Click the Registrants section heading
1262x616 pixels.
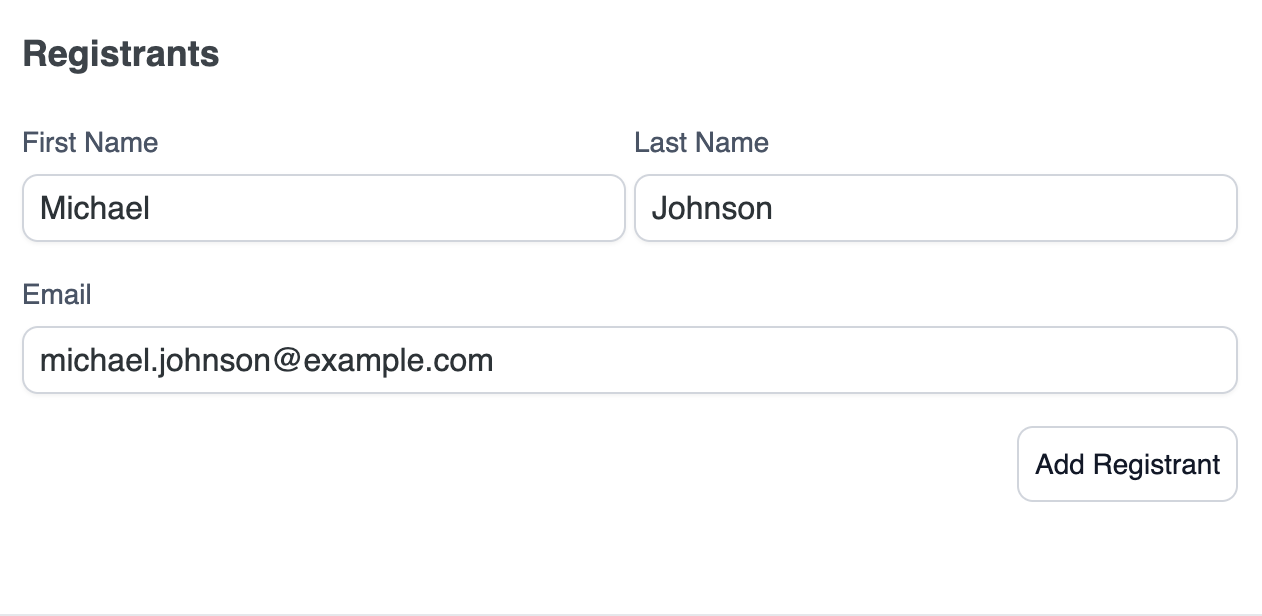point(121,54)
